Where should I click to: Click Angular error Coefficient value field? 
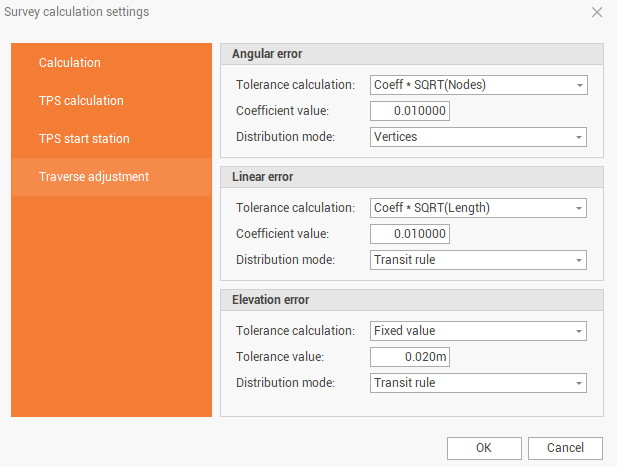410,111
